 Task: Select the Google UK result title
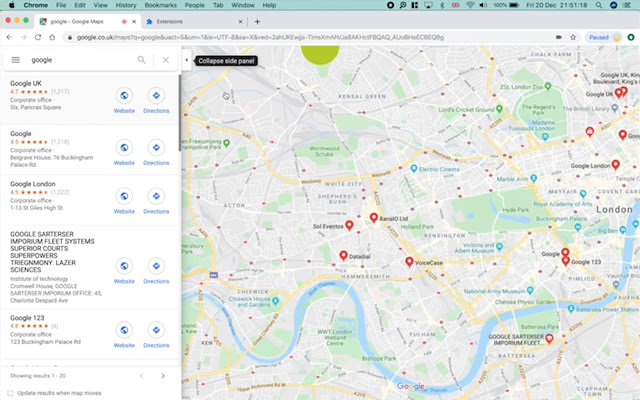tap(26, 83)
